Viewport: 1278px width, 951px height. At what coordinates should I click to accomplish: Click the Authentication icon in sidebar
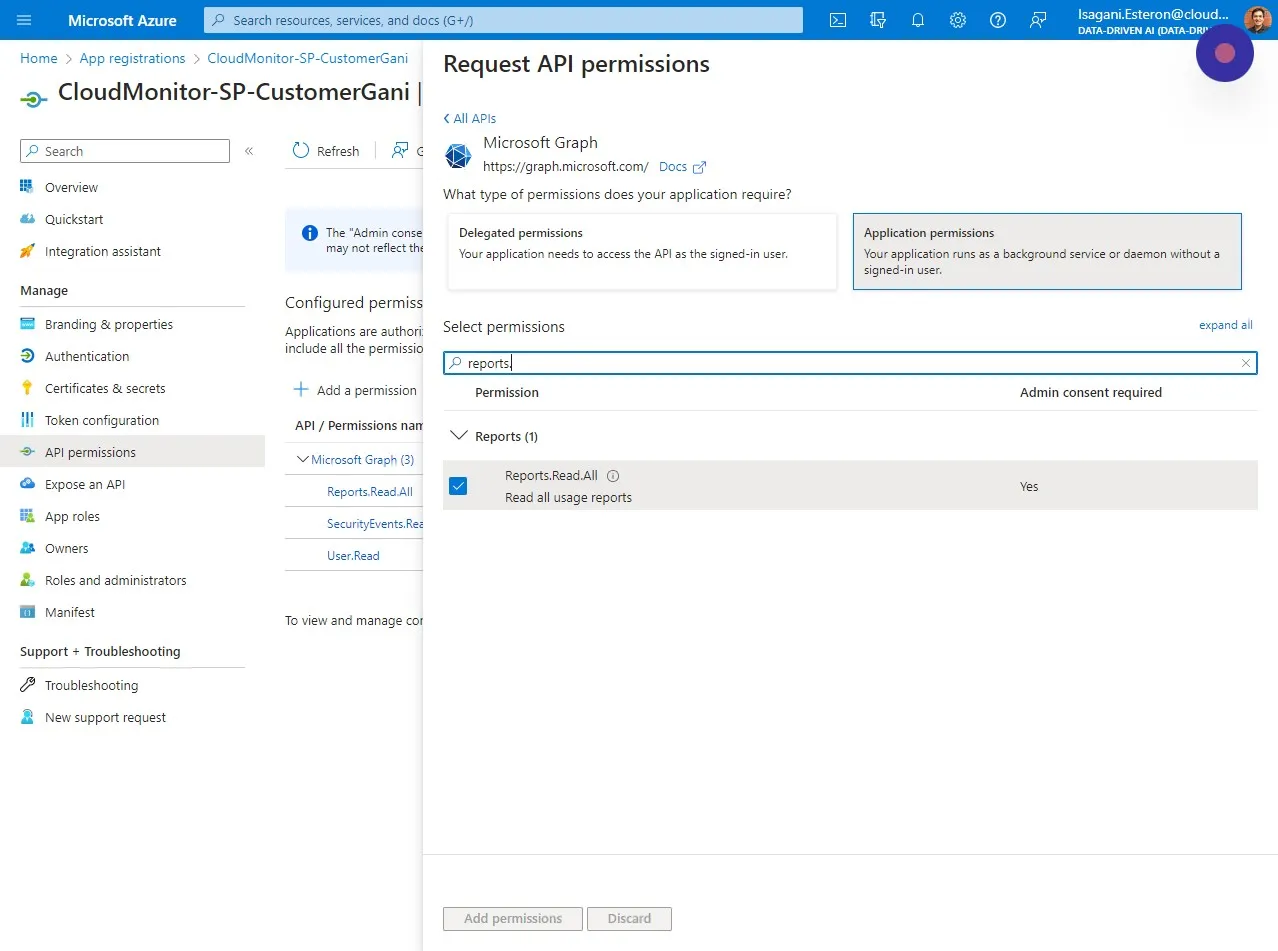click(x=27, y=356)
